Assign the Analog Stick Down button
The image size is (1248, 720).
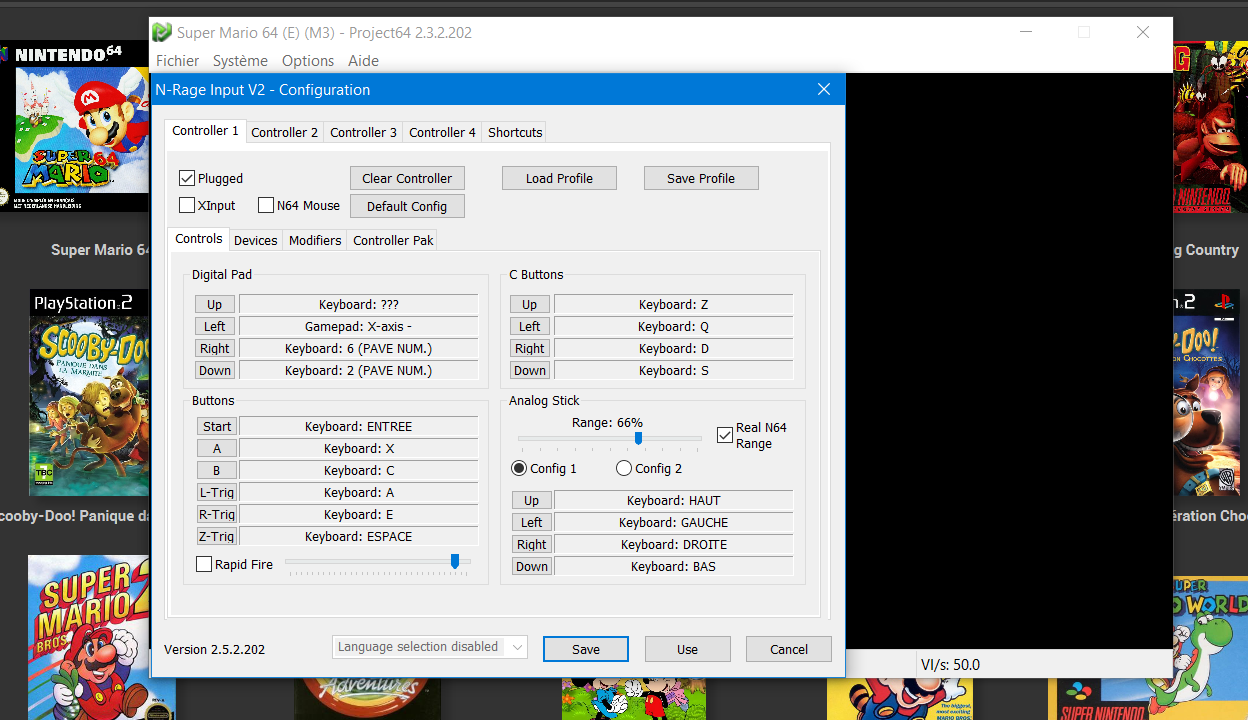(532, 566)
